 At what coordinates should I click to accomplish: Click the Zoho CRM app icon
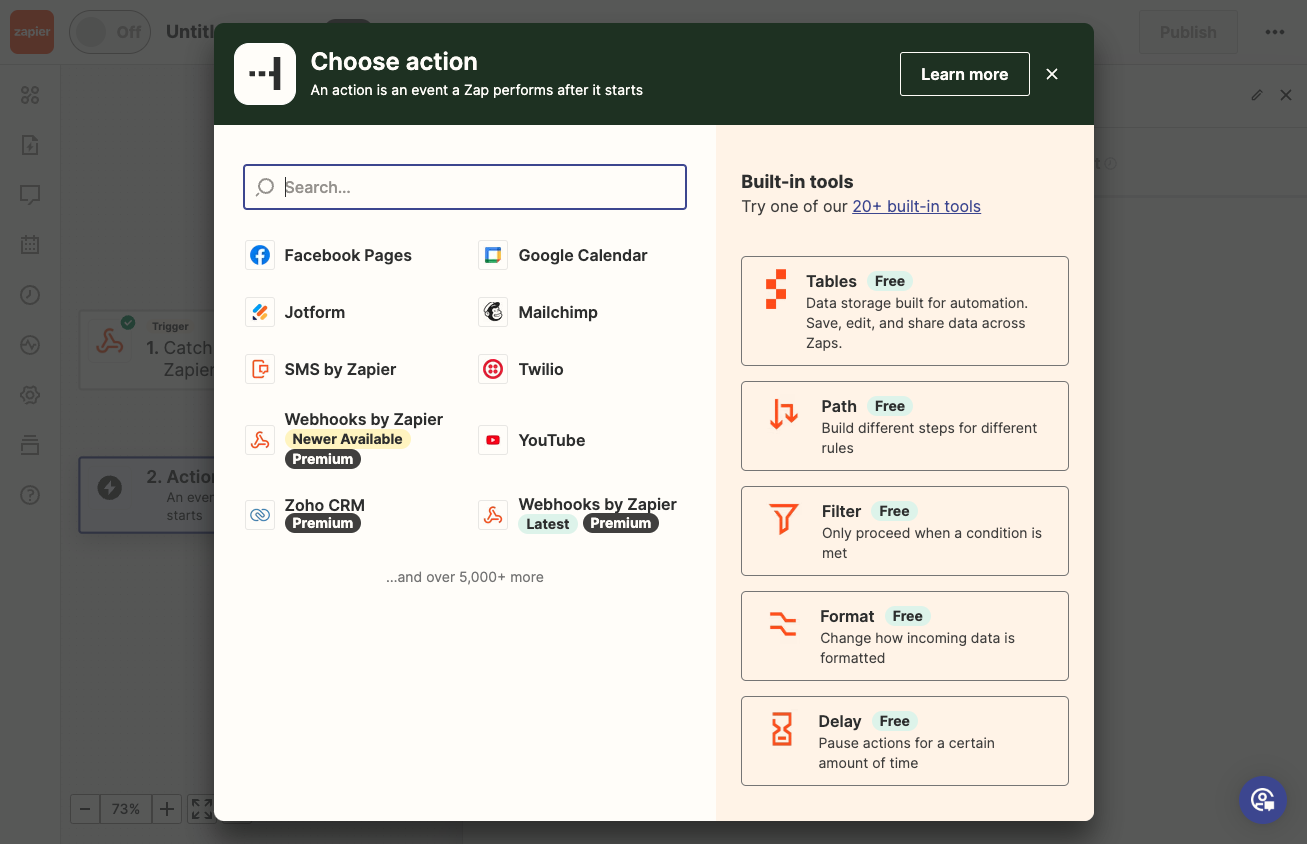[x=260, y=515]
